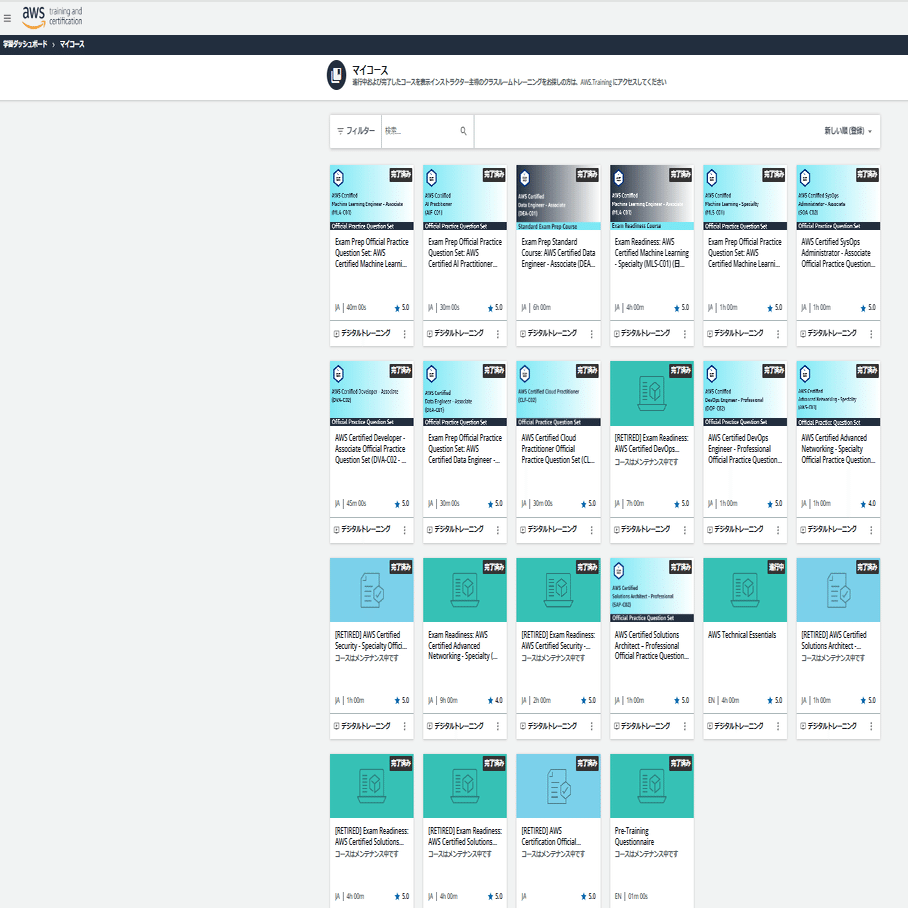Open the more-options menu on the DevOps Engineer Professional card
The height and width of the screenshot is (908, 908).
(778, 530)
